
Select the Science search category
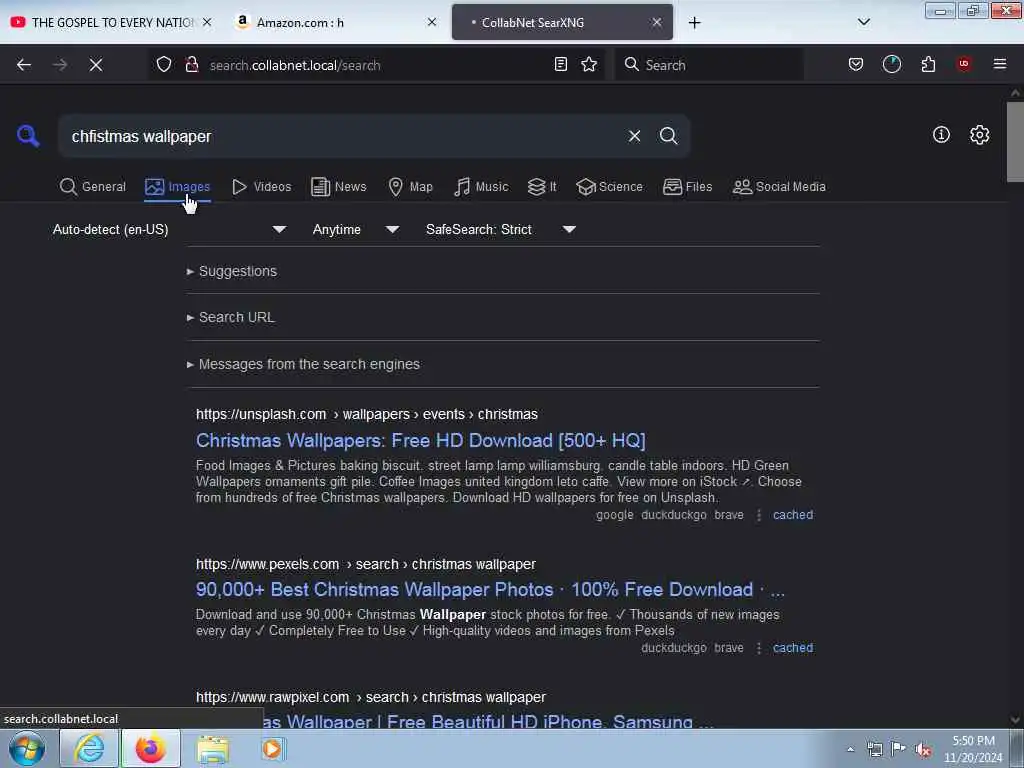point(610,187)
